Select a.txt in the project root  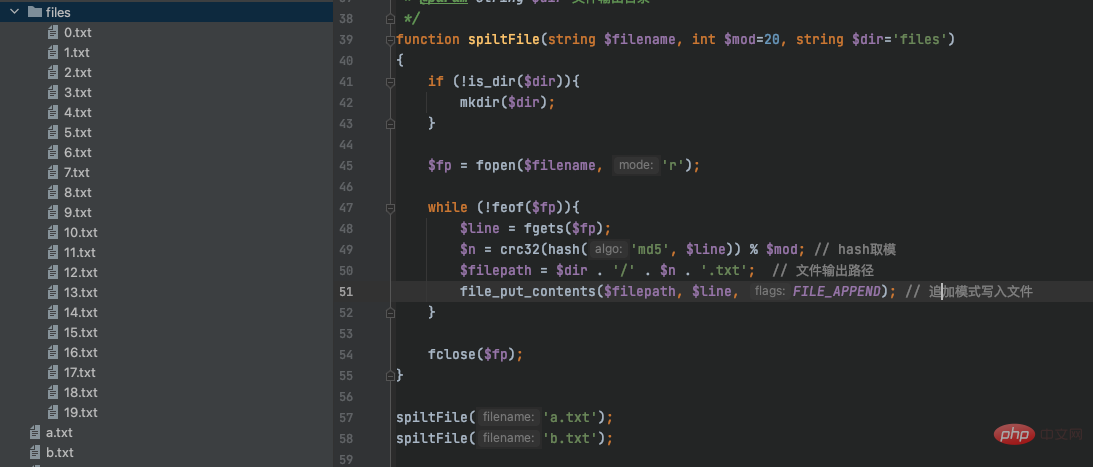(59, 432)
